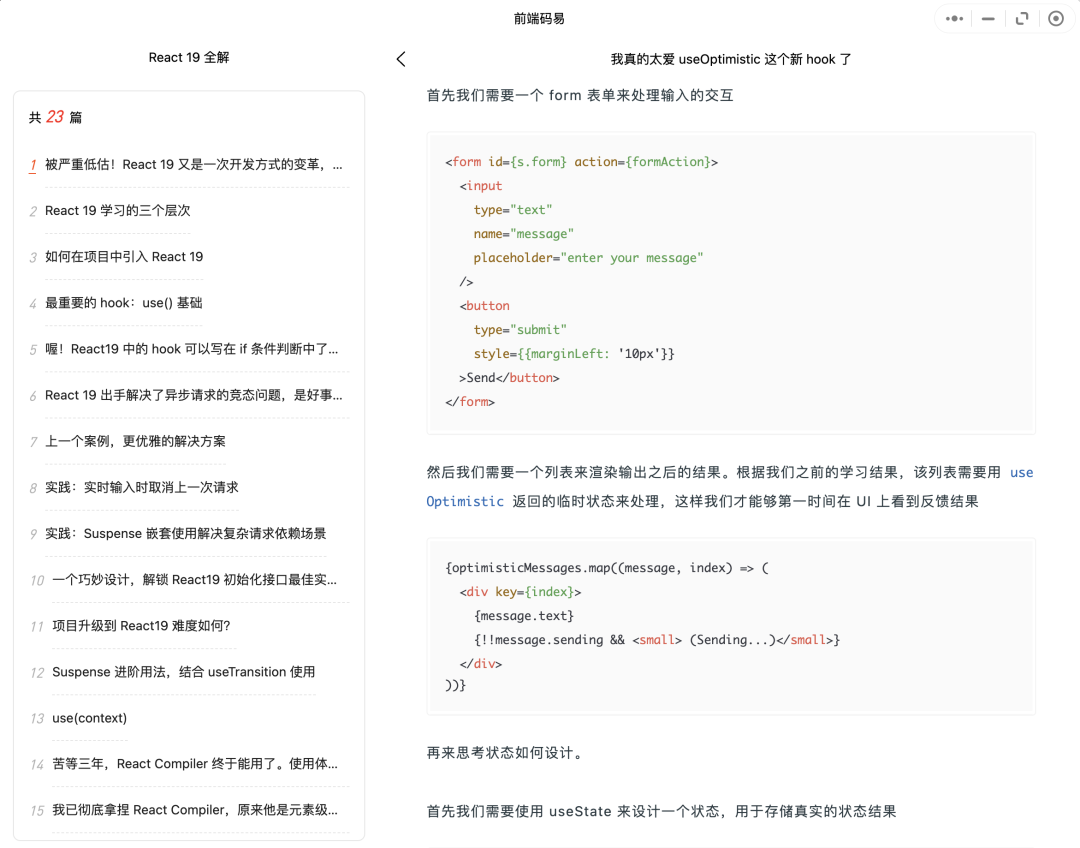Open article 3 如何在项目中引入 React 19
Image resolution: width=1080 pixels, height=848 pixels.
(x=124, y=257)
